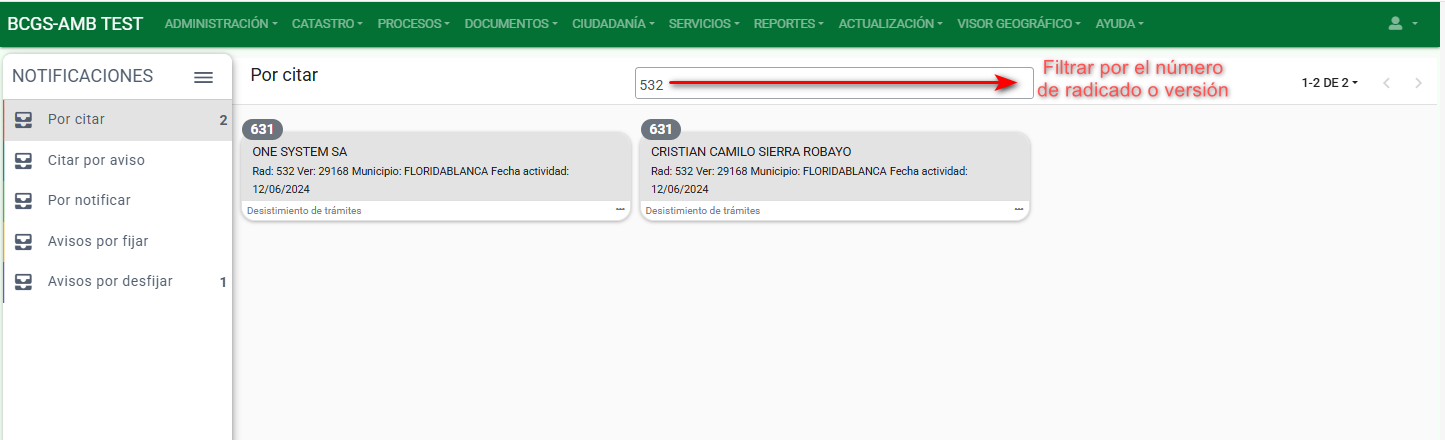Open the three-dot menu on ONE SYSTEM SA card
The image size is (1445, 440).
pyautogui.click(x=620, y=209)
